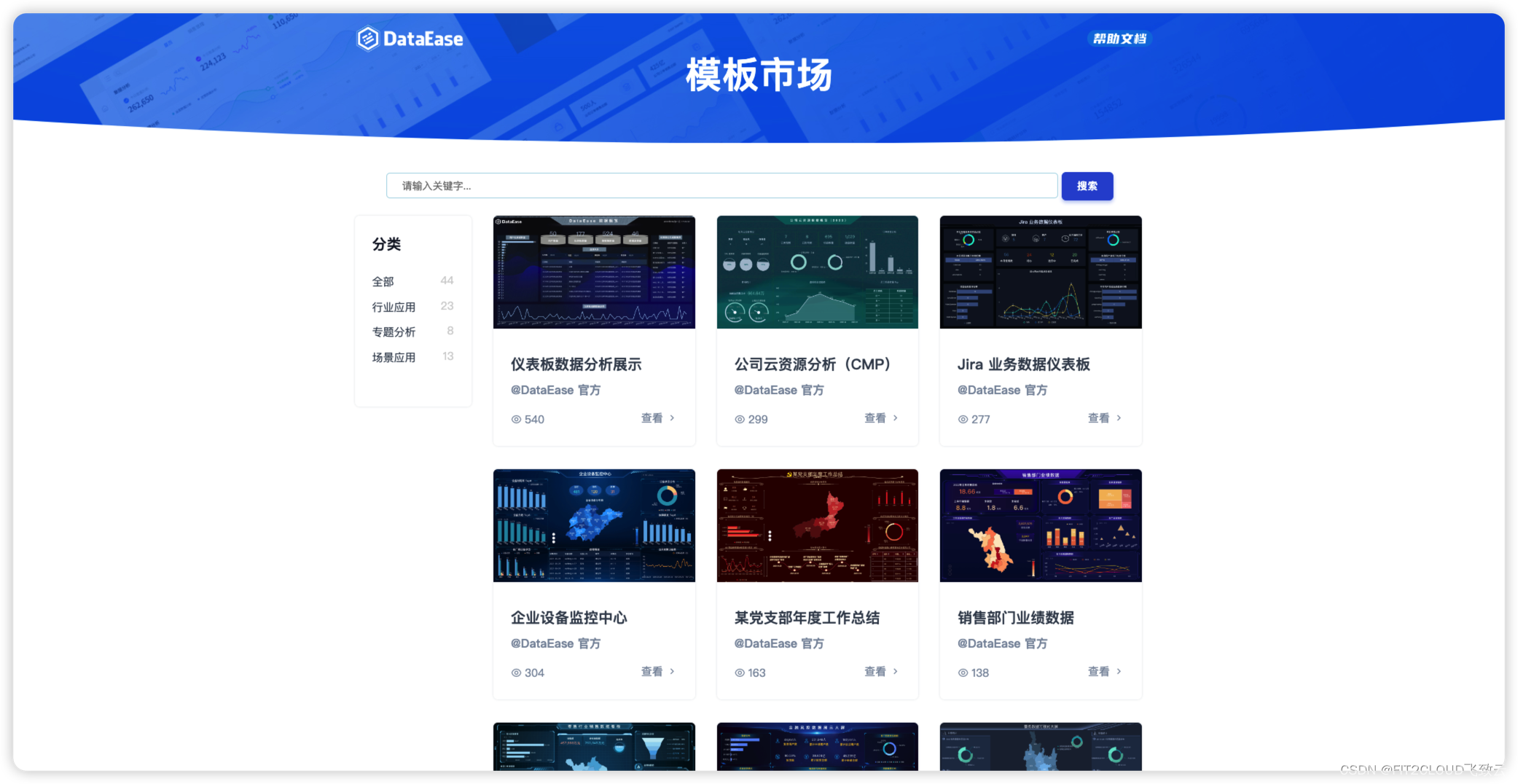Click the chevron beside 查看 on Jira card
Viewport: 1518px width, 784px height.
coord(1120,418)
